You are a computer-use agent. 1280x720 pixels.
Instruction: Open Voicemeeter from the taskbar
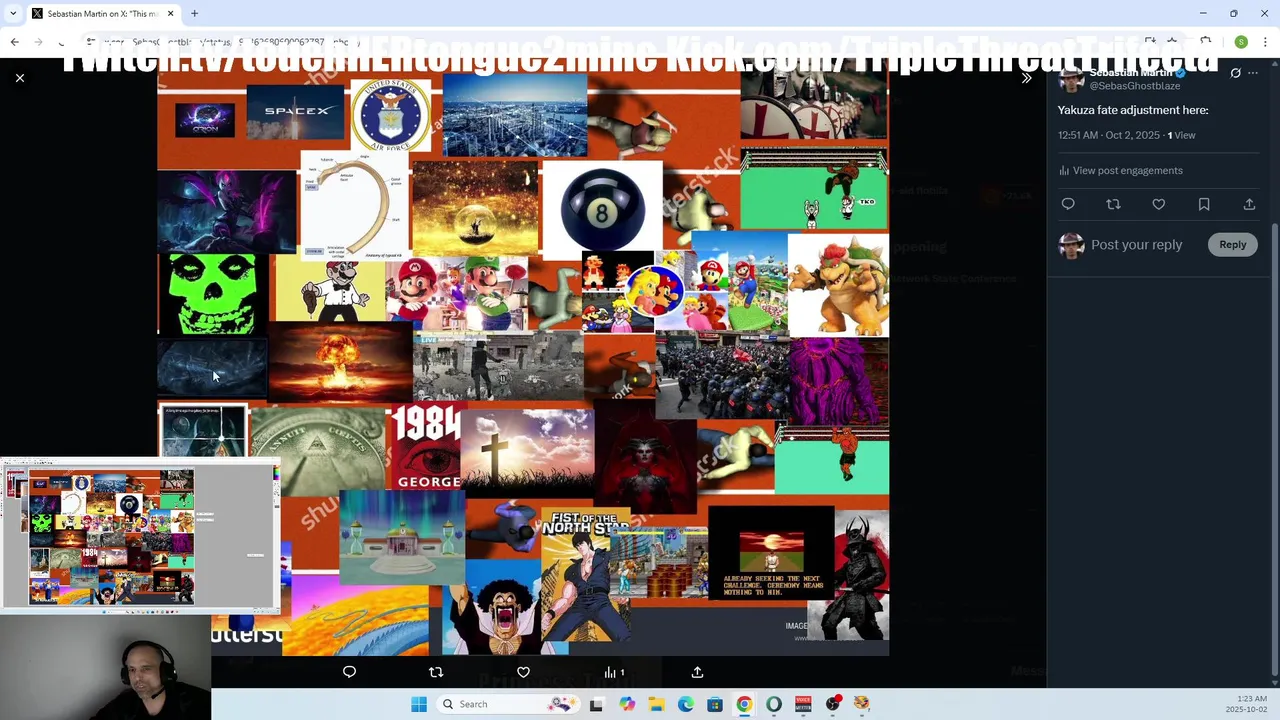803,704
